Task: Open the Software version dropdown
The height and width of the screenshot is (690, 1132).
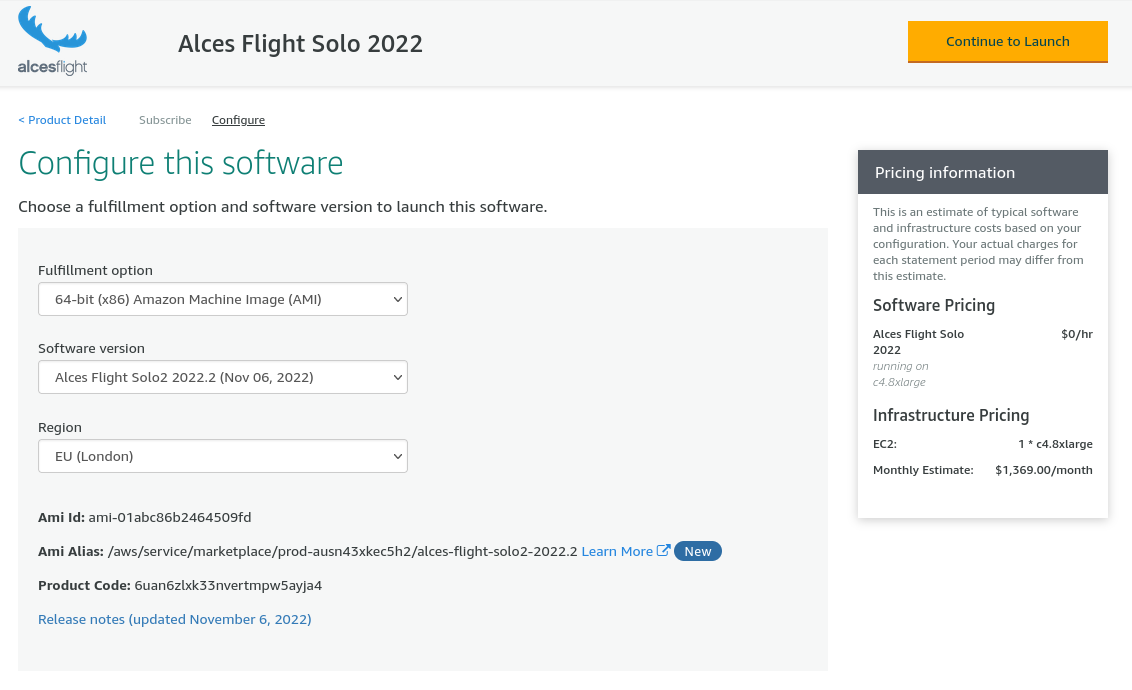Action: (222, 377)
